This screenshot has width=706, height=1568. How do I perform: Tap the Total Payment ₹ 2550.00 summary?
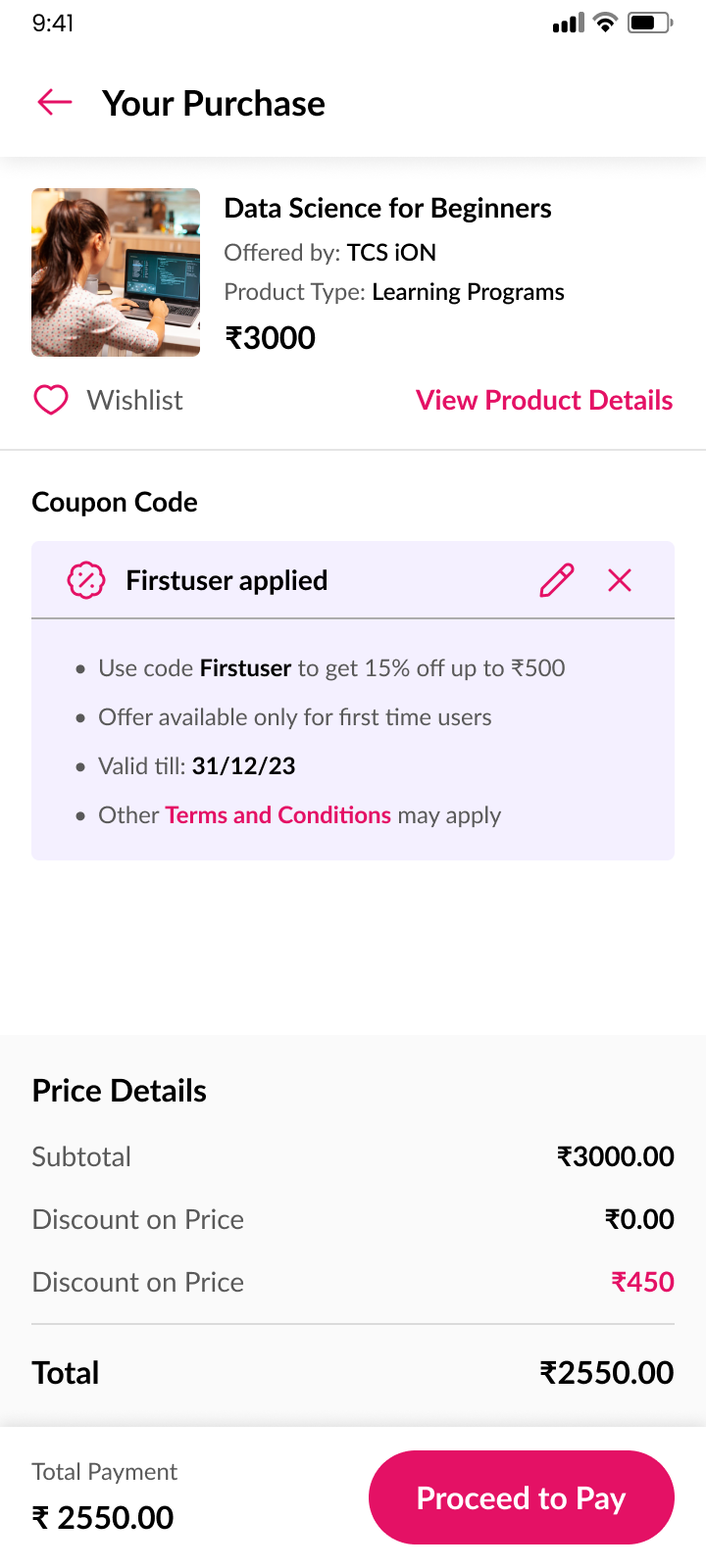pos(103,1517)
